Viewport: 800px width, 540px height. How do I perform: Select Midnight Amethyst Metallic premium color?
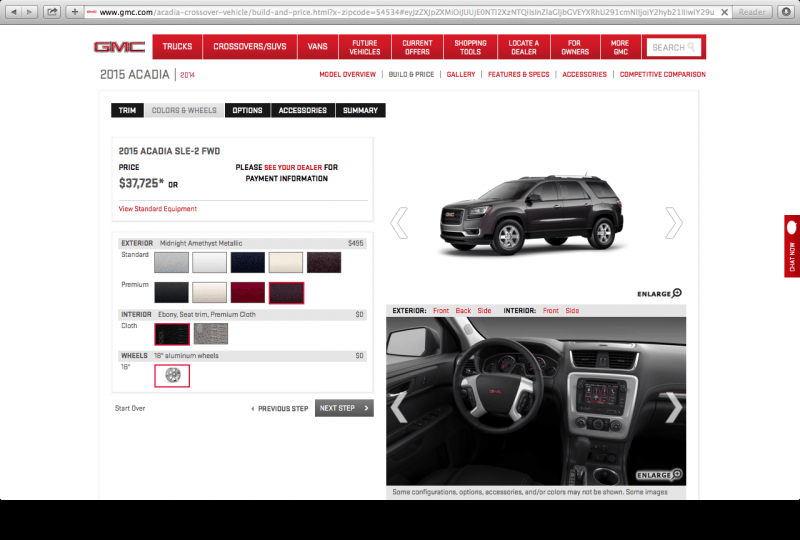[x=286, y=293]
